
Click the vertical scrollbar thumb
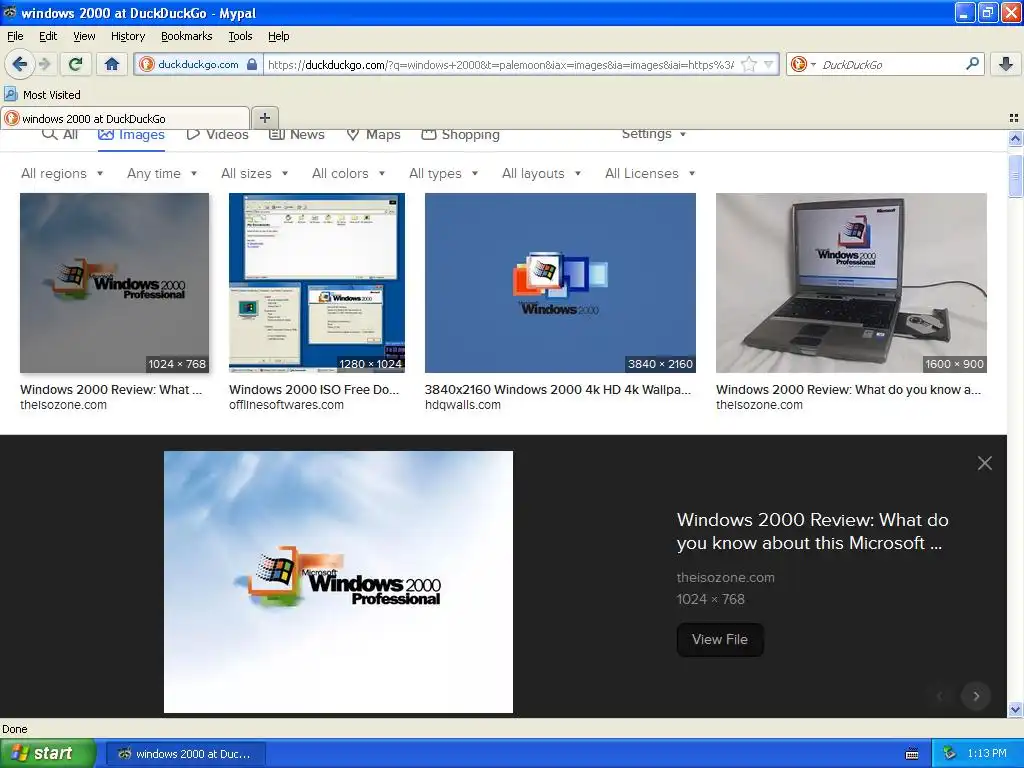(1015, 174)
